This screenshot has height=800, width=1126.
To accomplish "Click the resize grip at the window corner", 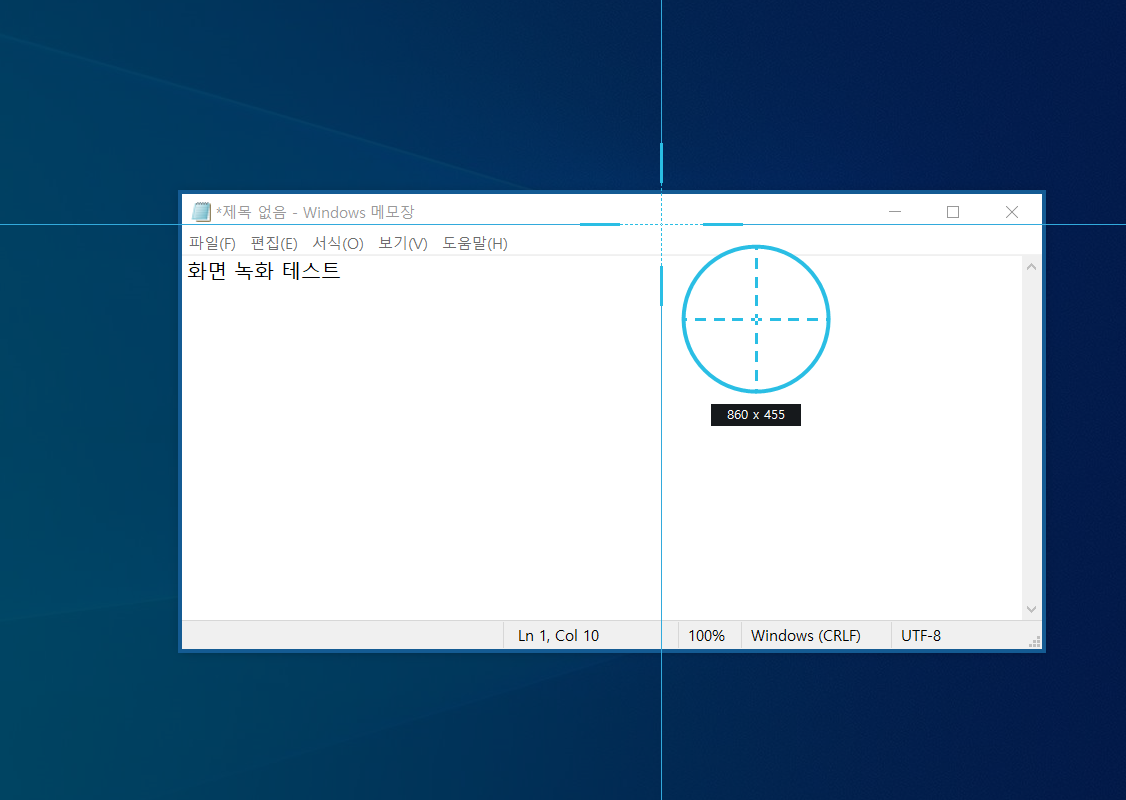I will [x=1034, y=640].
